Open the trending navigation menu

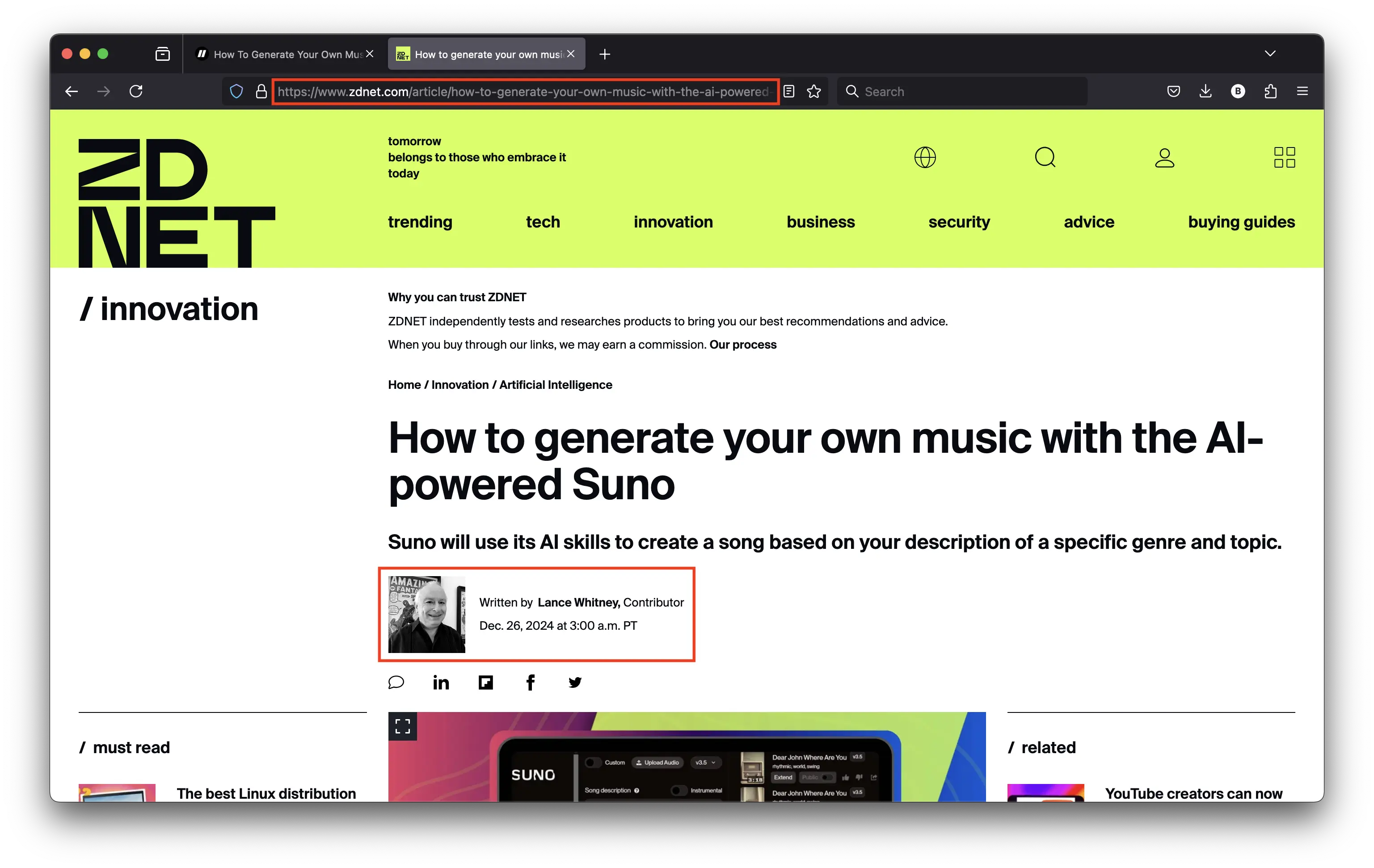pos(420,222)
